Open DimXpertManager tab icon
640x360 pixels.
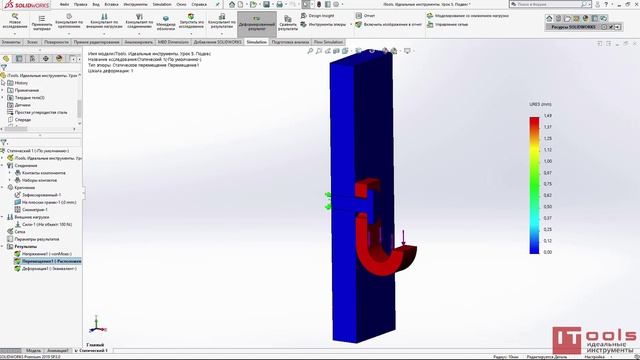click(46, 59)
